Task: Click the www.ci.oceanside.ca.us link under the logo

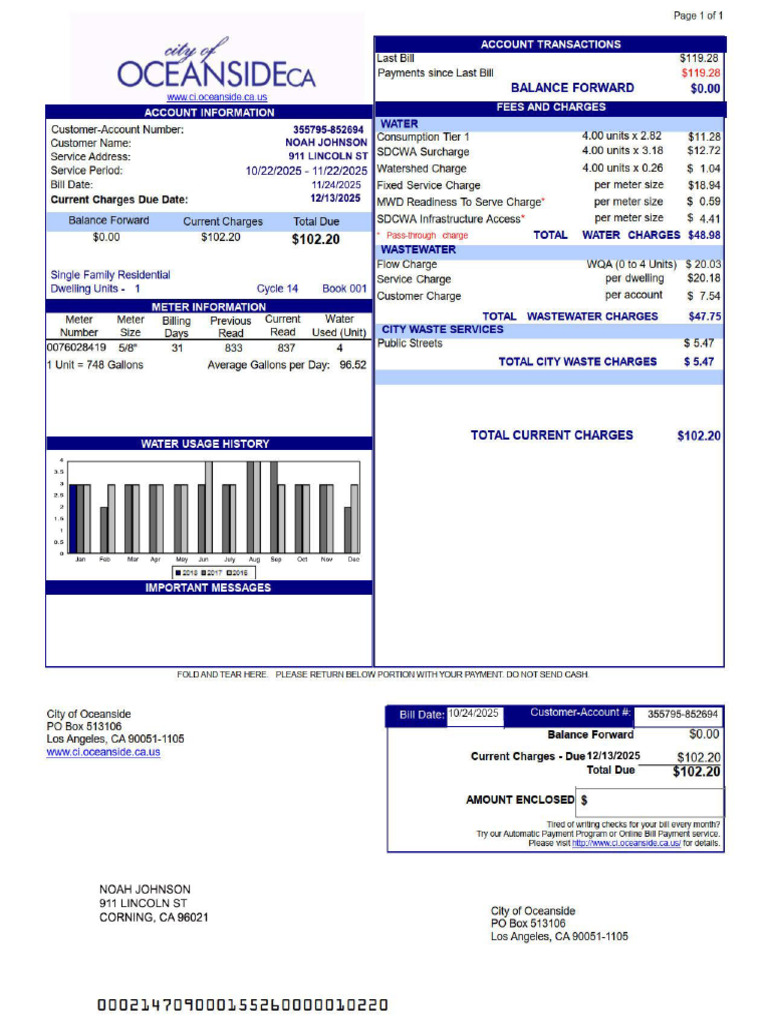Action: (217, 97)
